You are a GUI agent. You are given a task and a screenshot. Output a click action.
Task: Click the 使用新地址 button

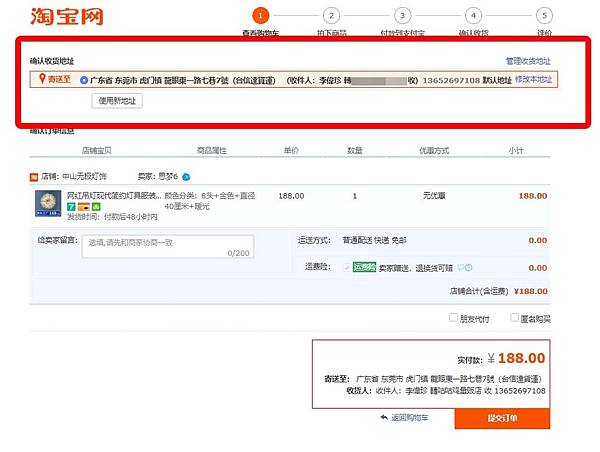pos(117,101)
